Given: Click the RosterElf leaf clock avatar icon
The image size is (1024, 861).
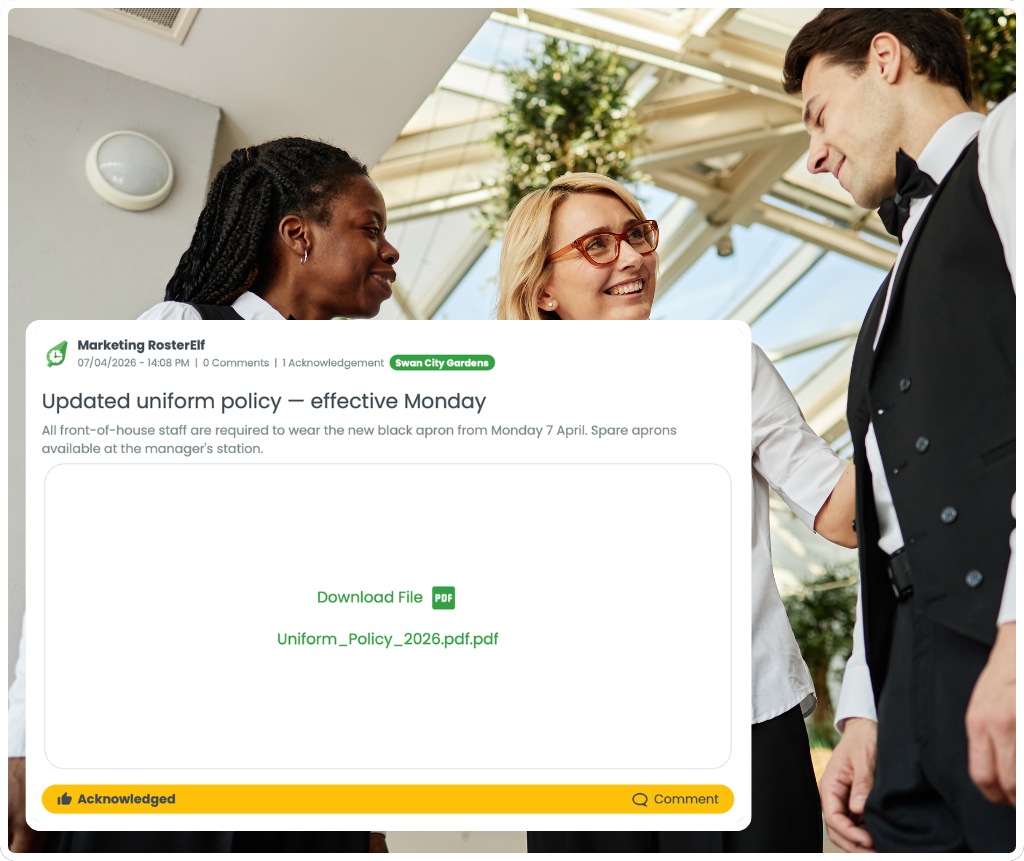Looking at the screenshot, I should pos(57,354).
